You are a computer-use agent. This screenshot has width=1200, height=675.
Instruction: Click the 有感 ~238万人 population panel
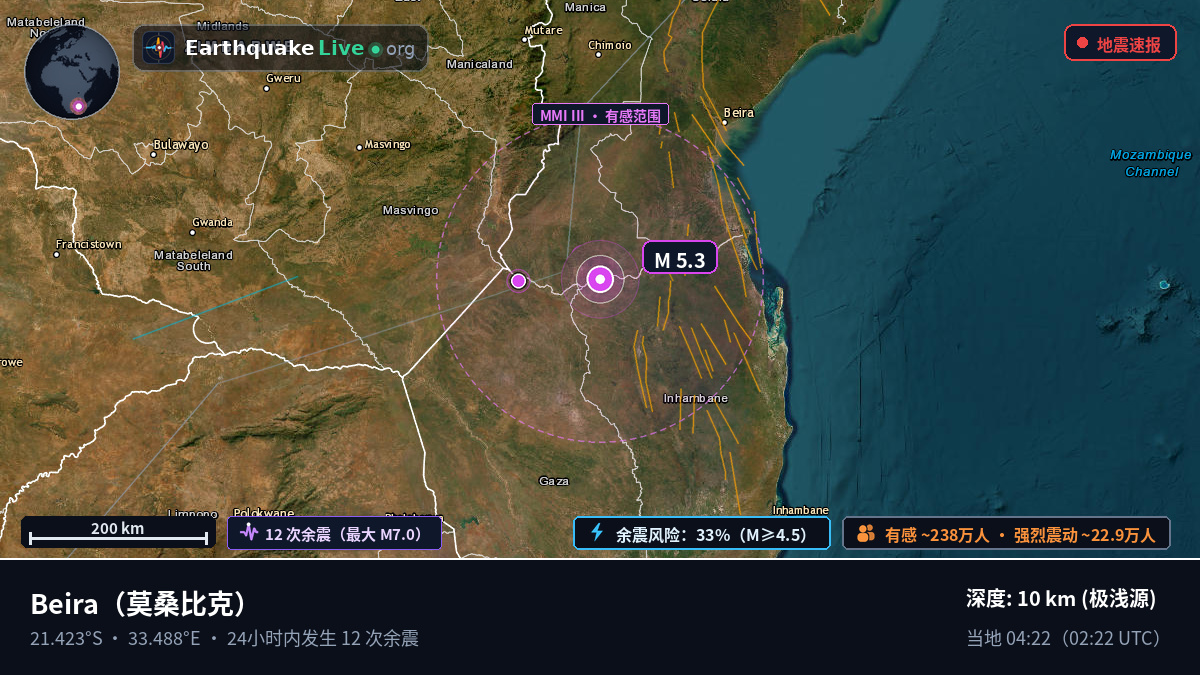(1006, 534)
